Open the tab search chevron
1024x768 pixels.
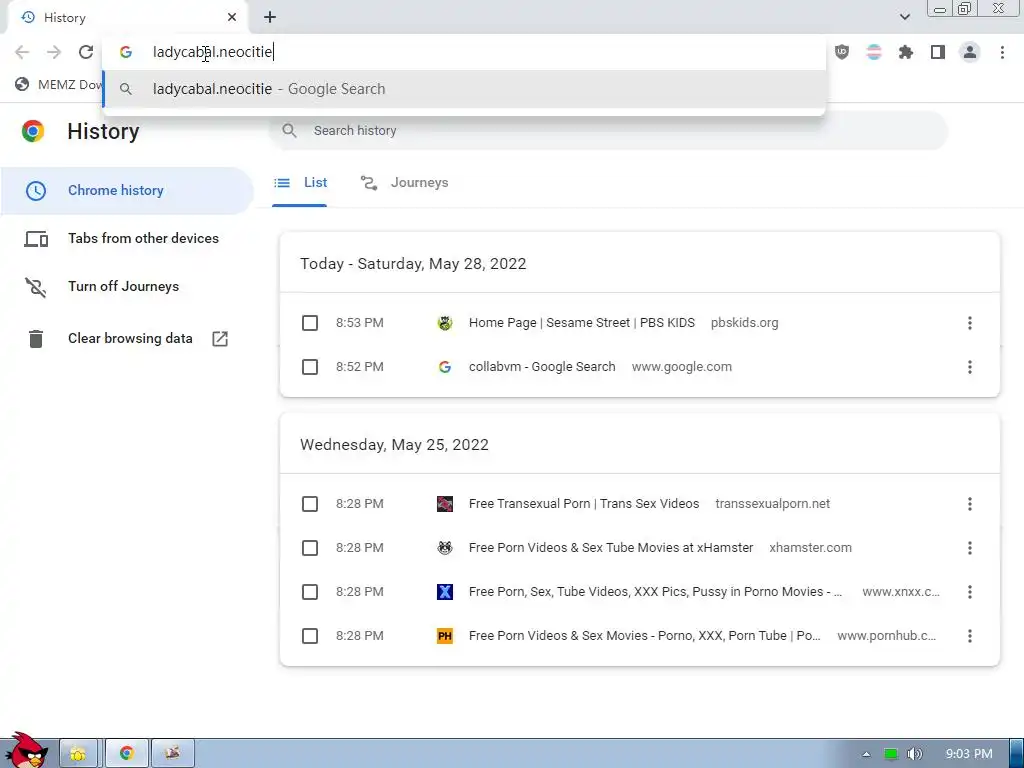[904, 17]
